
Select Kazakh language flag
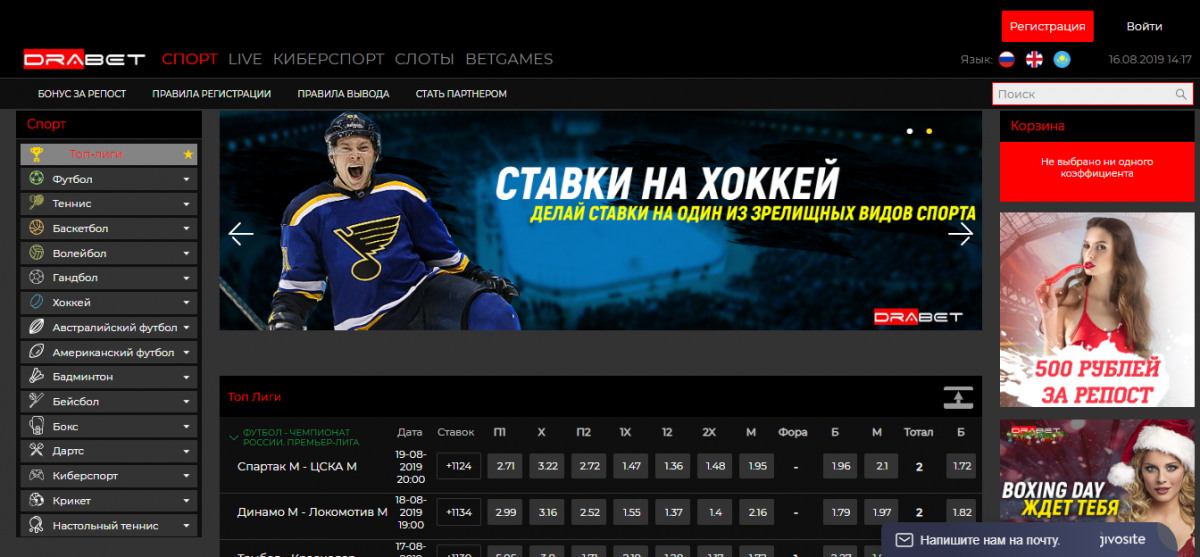click(x=1063, y=60)
